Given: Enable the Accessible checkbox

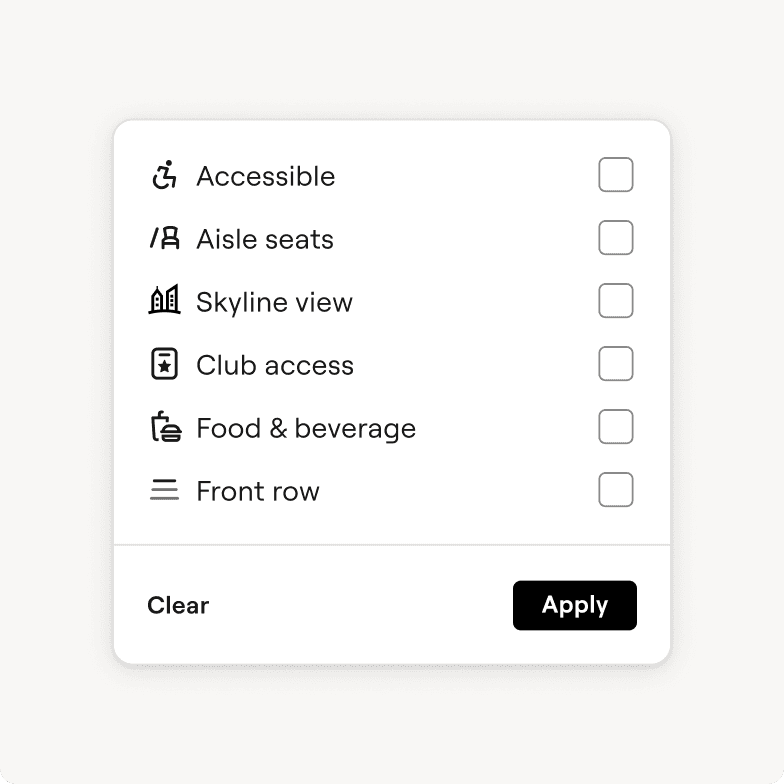Looking at the screenshot, I should click(616, 175).
